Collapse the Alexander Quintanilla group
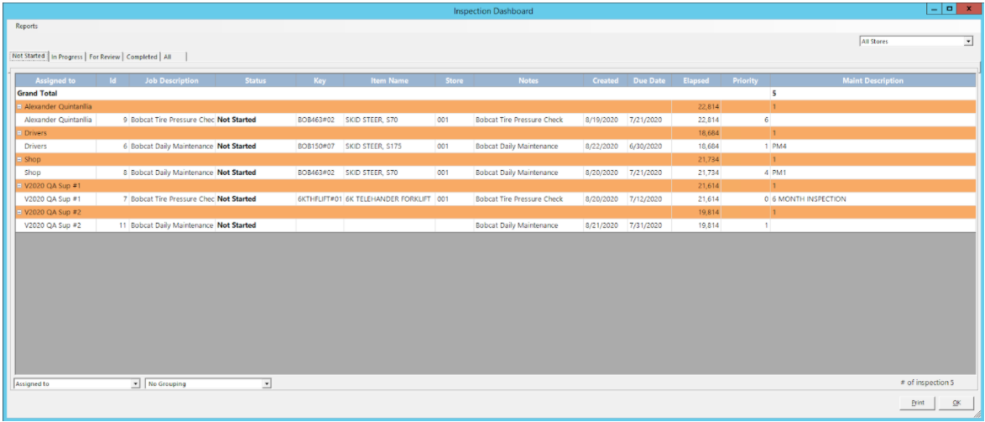Image resolution: width=985 pixels, height=422 pixels. tap(19, 107)
